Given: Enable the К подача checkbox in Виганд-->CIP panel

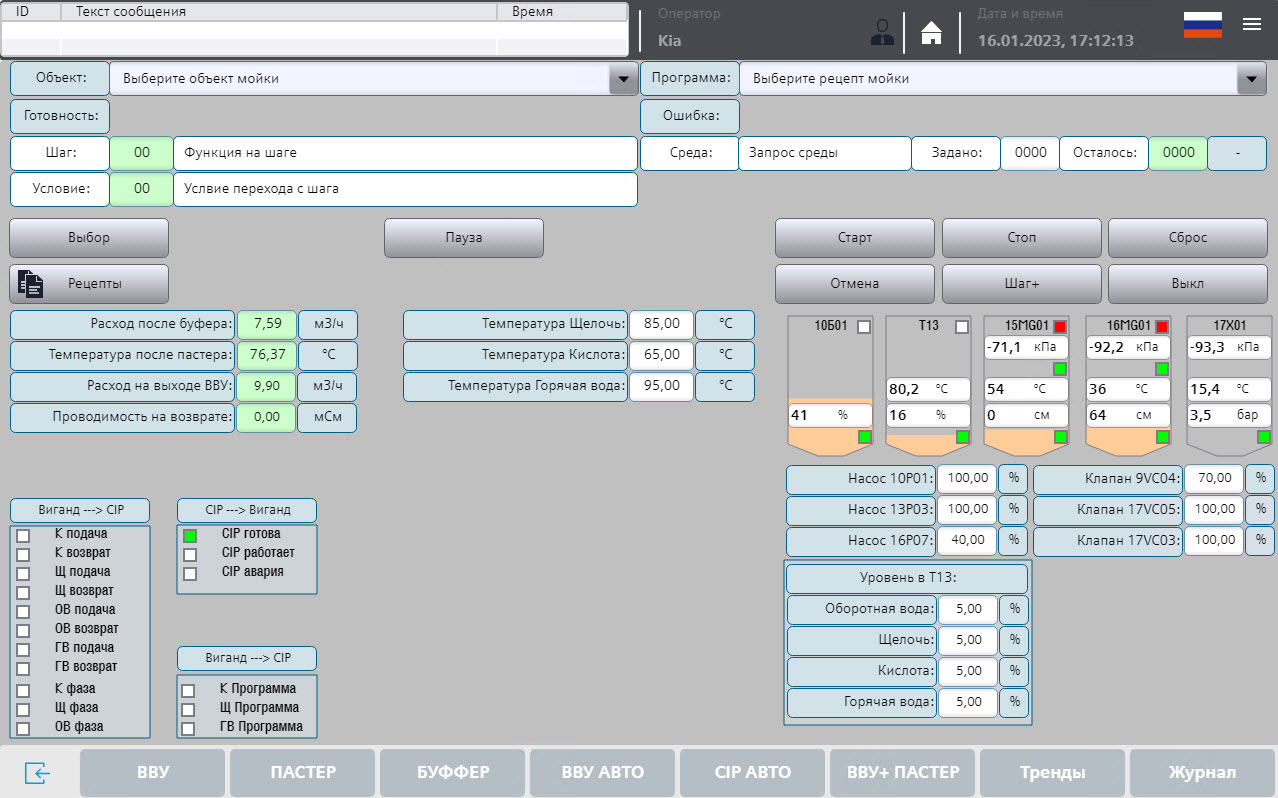Looking at the screenshot, I should click(24, 533).
